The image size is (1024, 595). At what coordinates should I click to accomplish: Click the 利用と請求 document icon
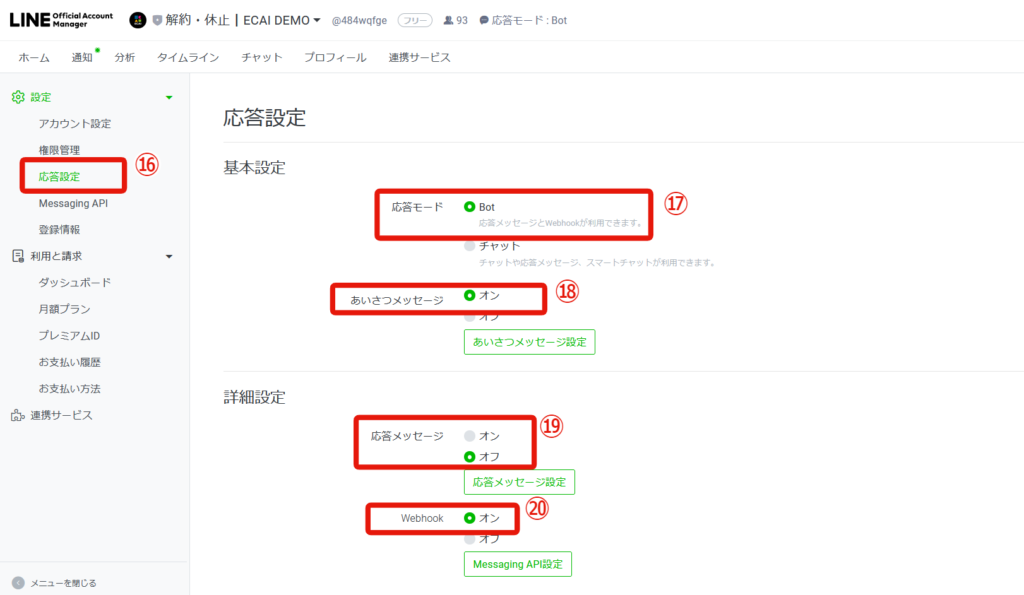pos(18,256)
